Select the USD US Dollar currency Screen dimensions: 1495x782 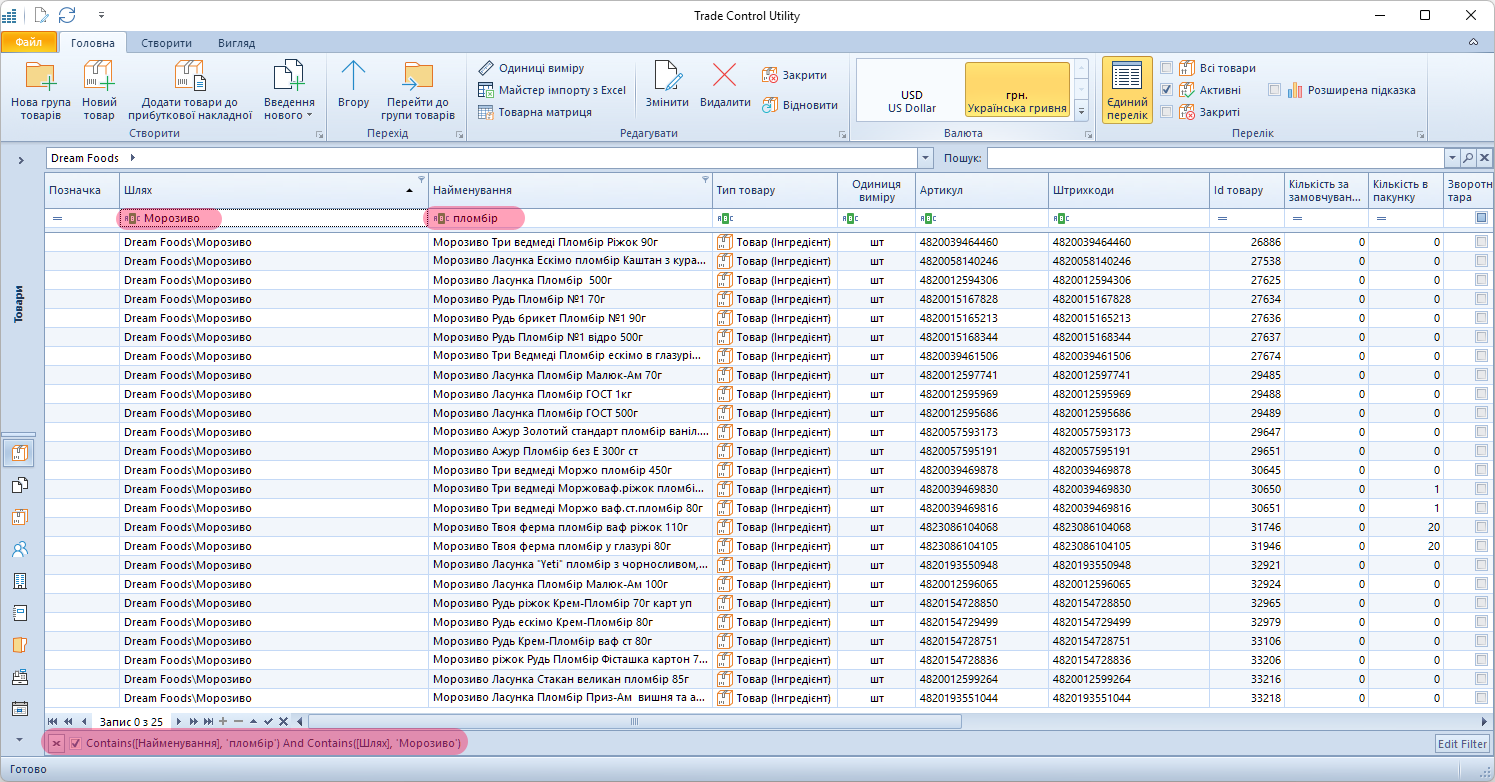[x=911, y=101]
